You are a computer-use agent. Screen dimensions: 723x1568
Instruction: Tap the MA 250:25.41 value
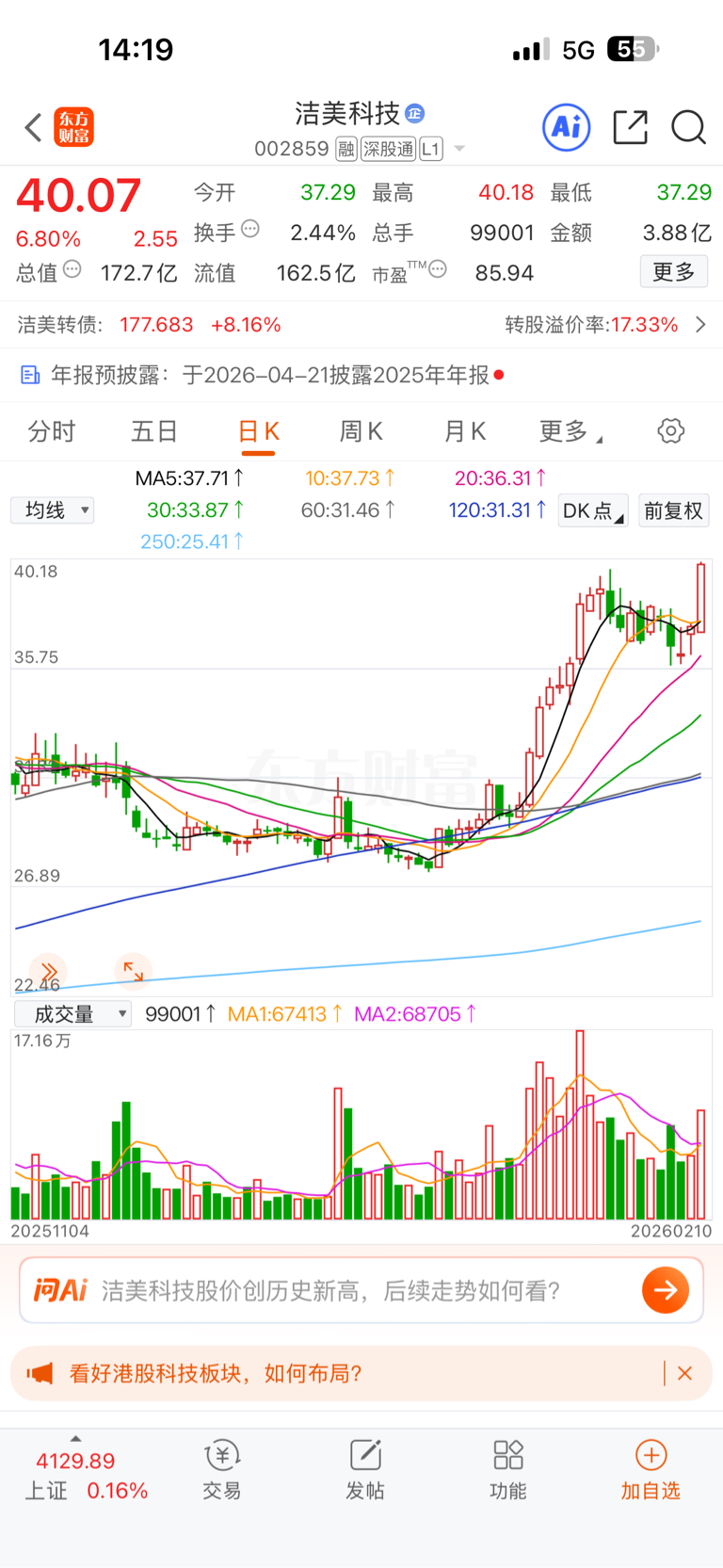click(x=192, y=542)
